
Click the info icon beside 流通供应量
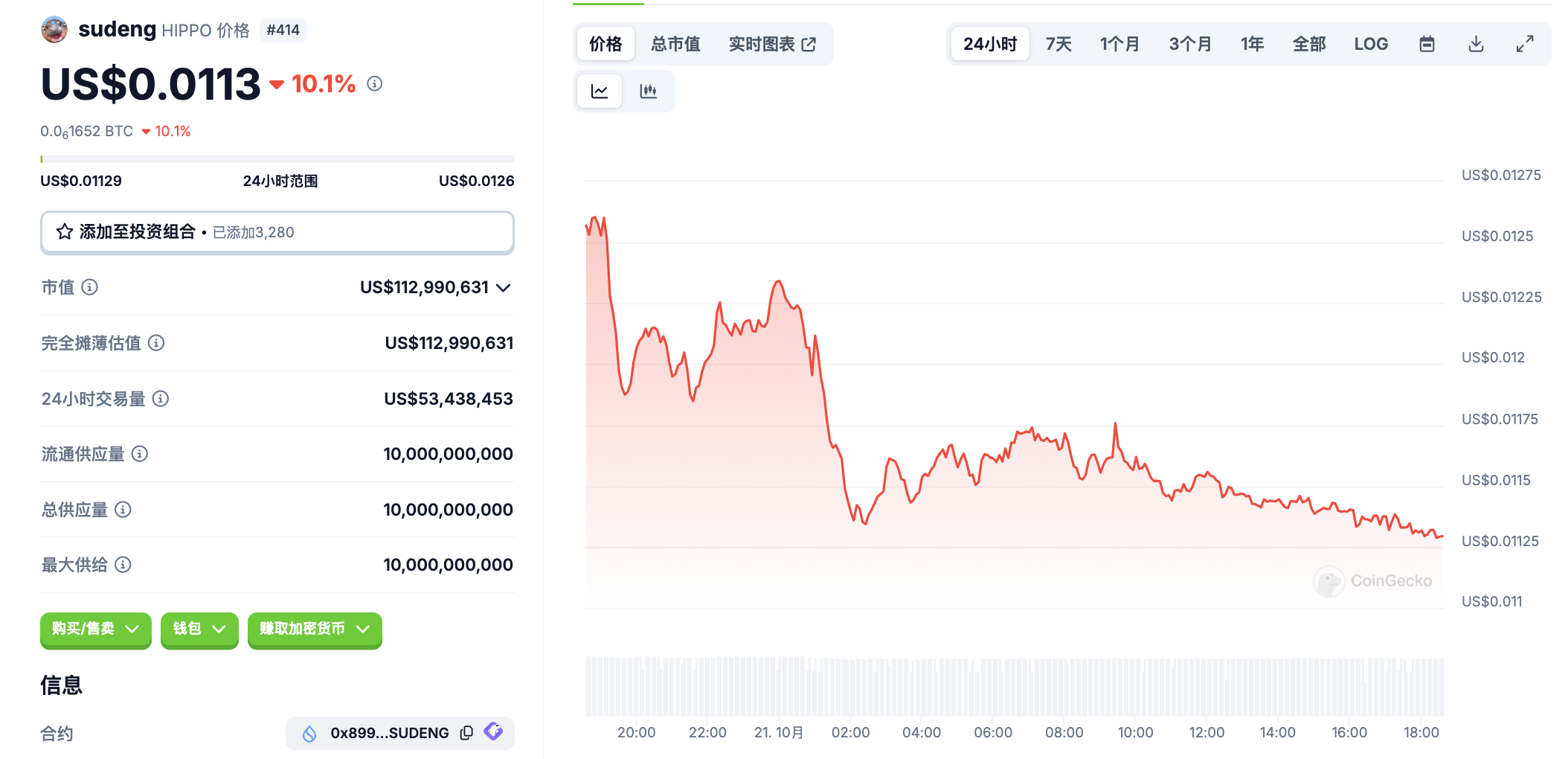[x=140, y=454]
